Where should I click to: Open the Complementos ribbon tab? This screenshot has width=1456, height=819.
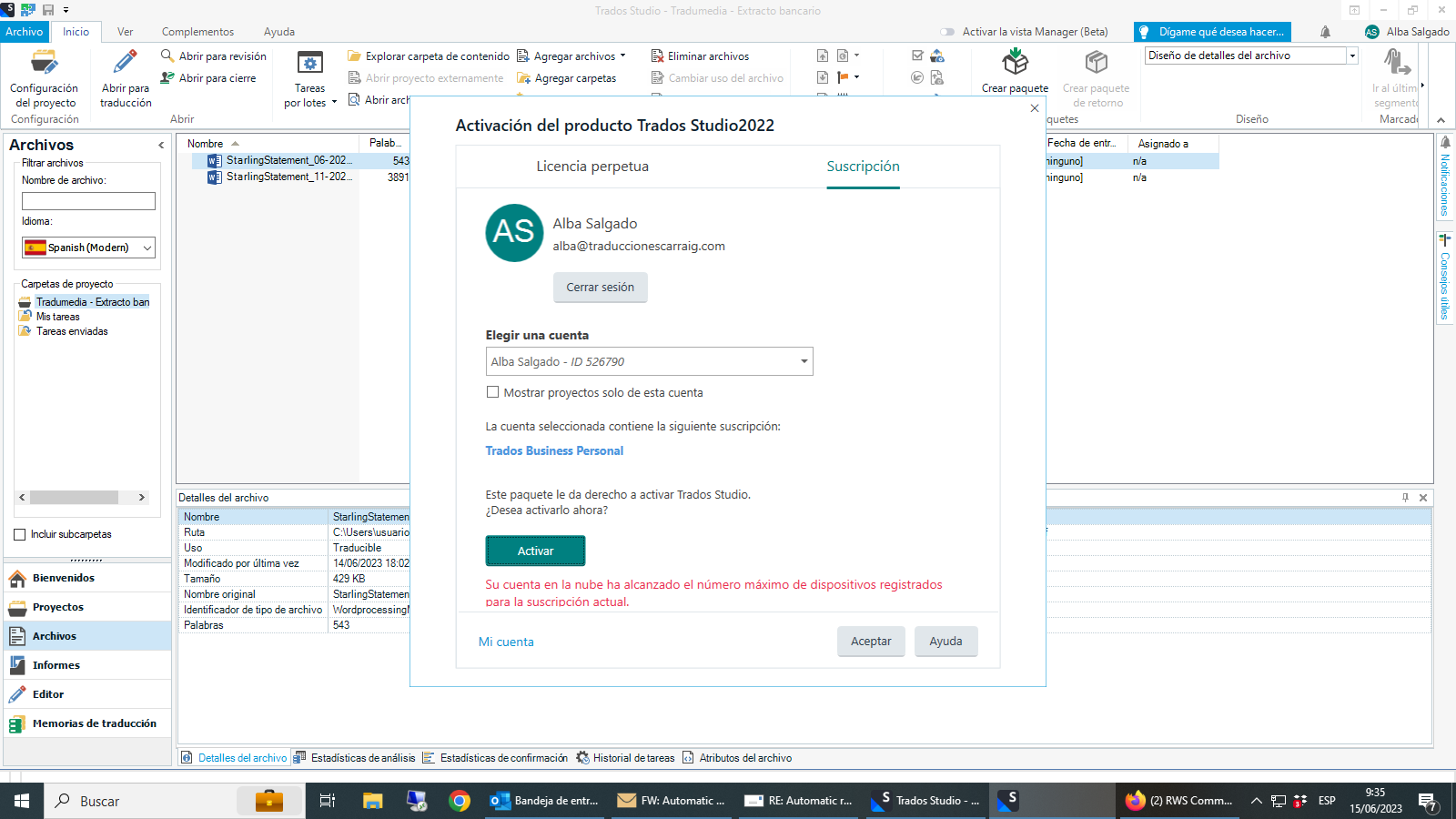click(x=198, y=31)
